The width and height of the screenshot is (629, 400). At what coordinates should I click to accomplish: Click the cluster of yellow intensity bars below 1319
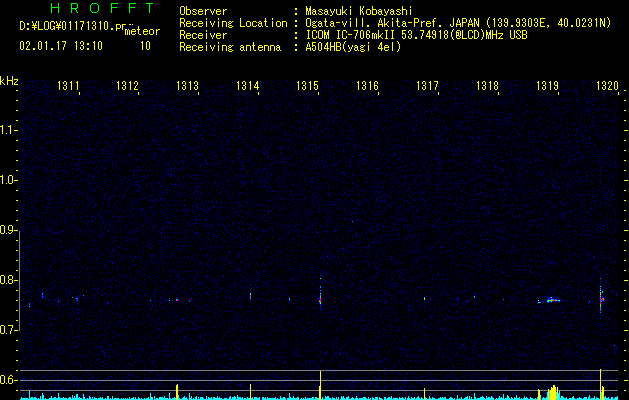click(x=553, y=392)
